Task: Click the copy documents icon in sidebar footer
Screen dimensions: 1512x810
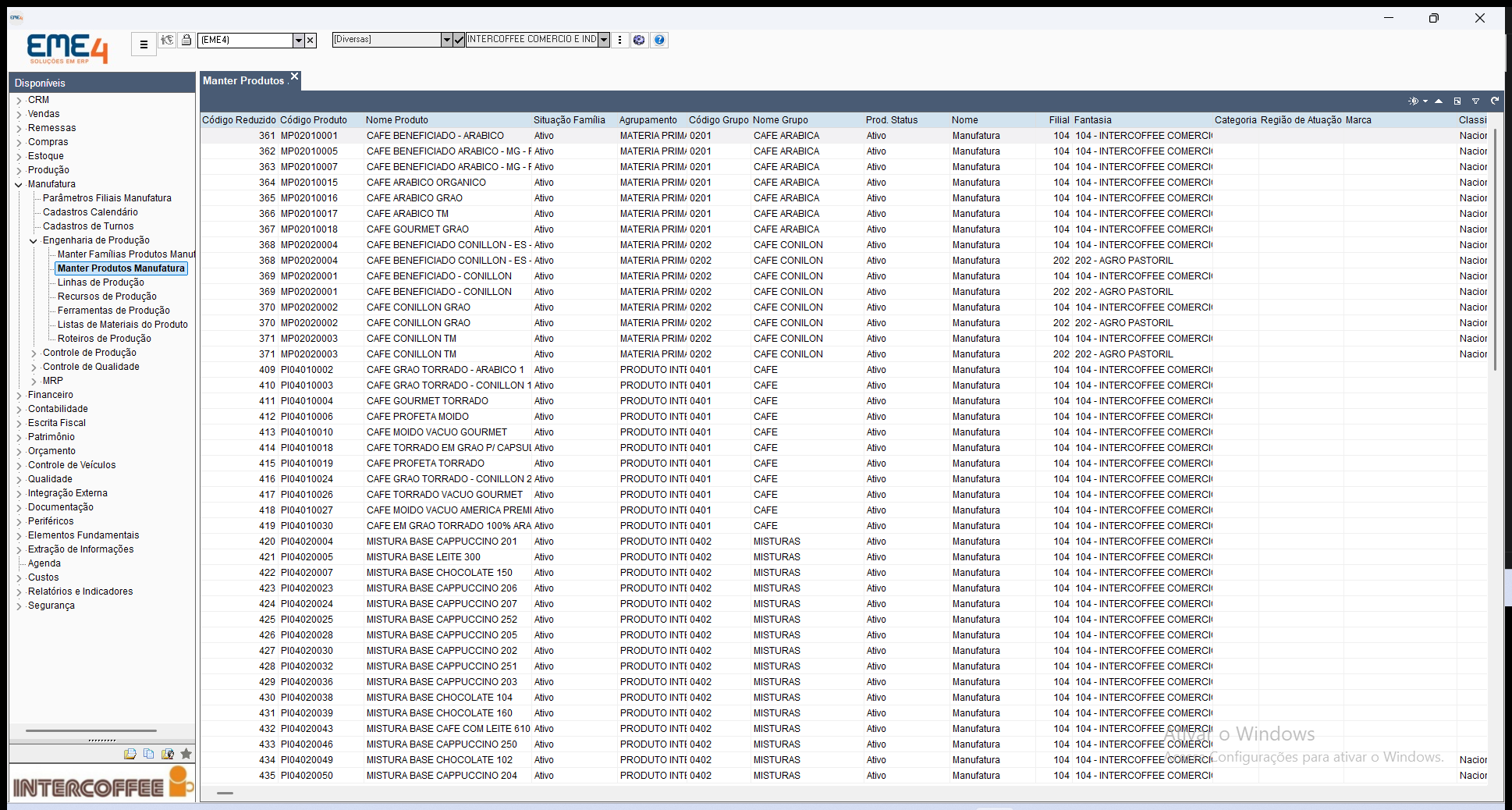Action: click(149, 754)
